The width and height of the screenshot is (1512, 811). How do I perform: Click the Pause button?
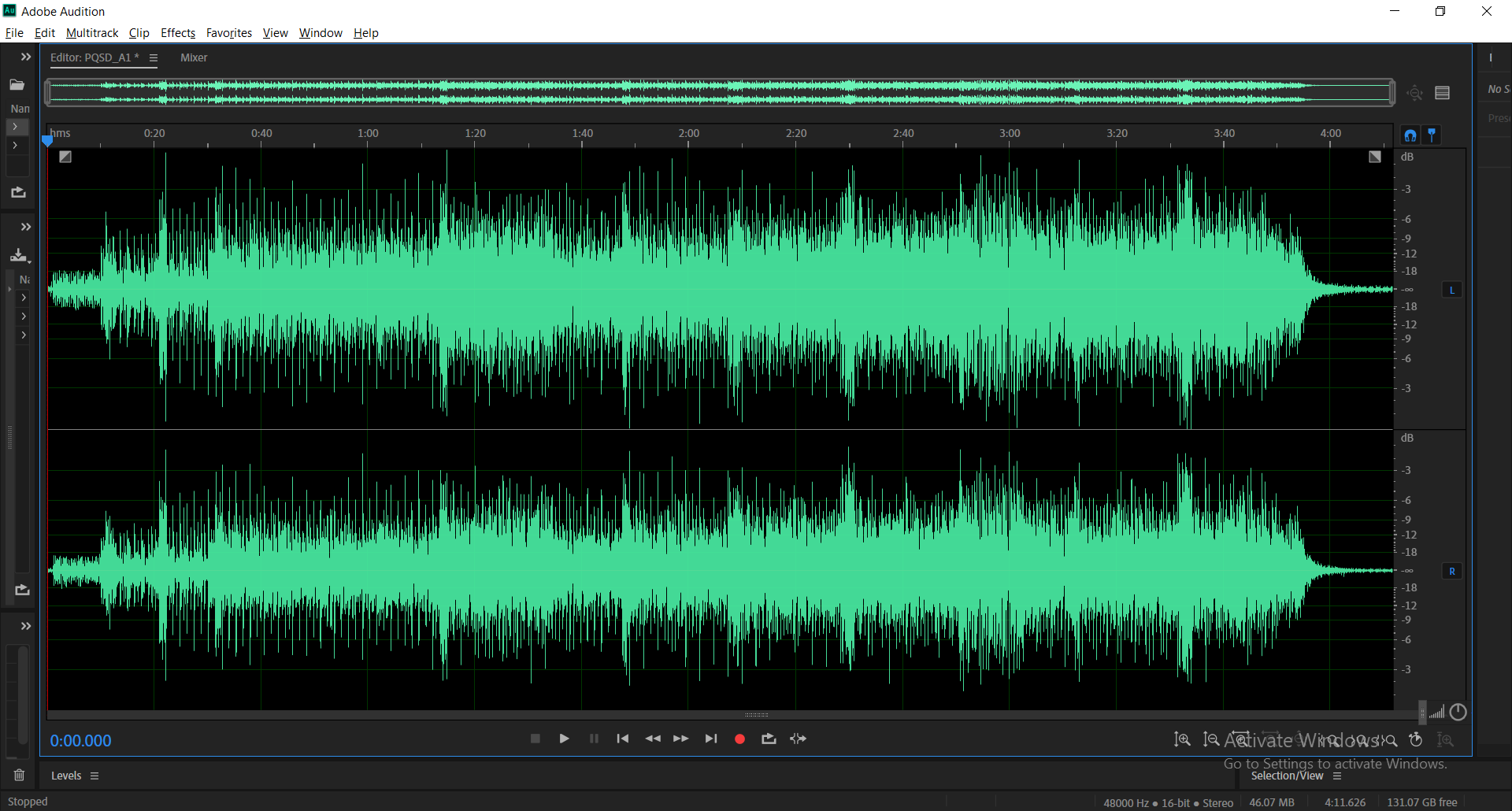(594, 739)
